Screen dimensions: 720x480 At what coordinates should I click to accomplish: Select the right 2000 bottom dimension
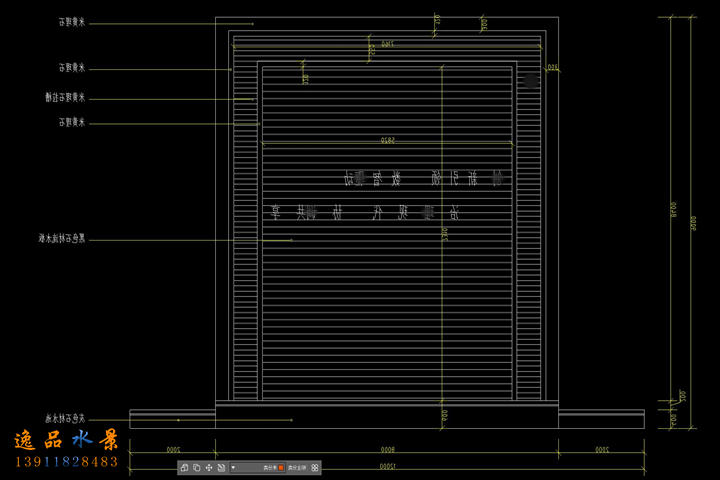pos(601,450)
